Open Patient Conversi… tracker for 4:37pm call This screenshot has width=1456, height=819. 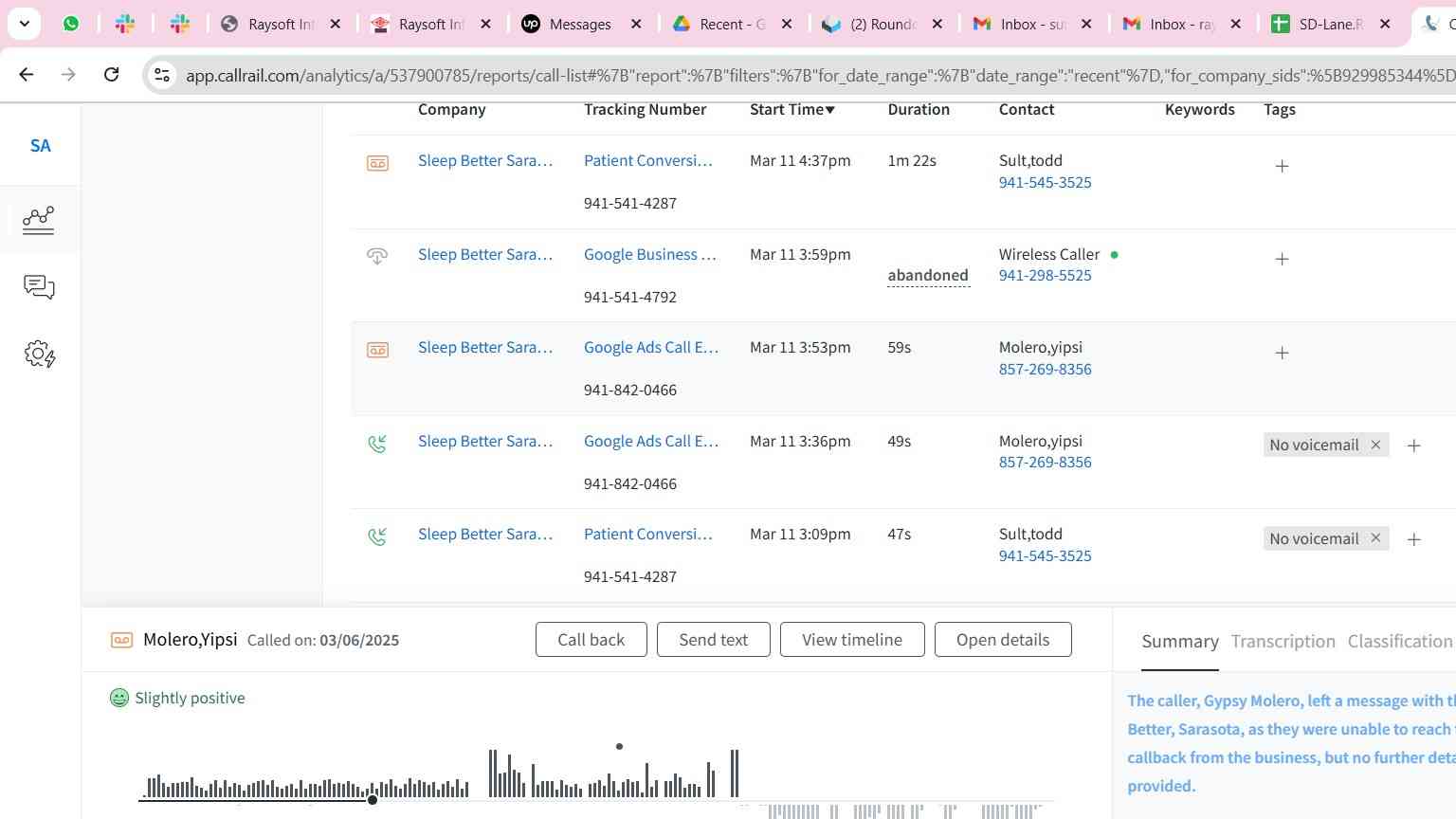click(648, 160)
